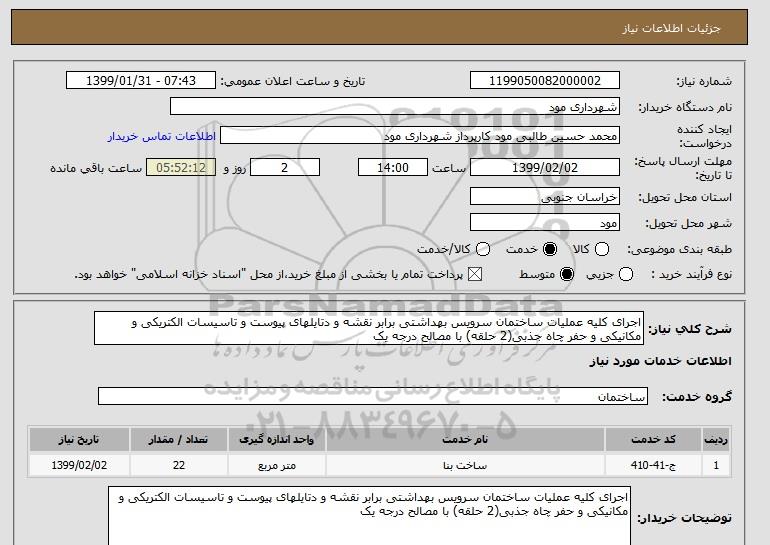Select the کالا radio button
Viewport: 770px width, 545px height.
pyautogui.click(x=602, y=249)
